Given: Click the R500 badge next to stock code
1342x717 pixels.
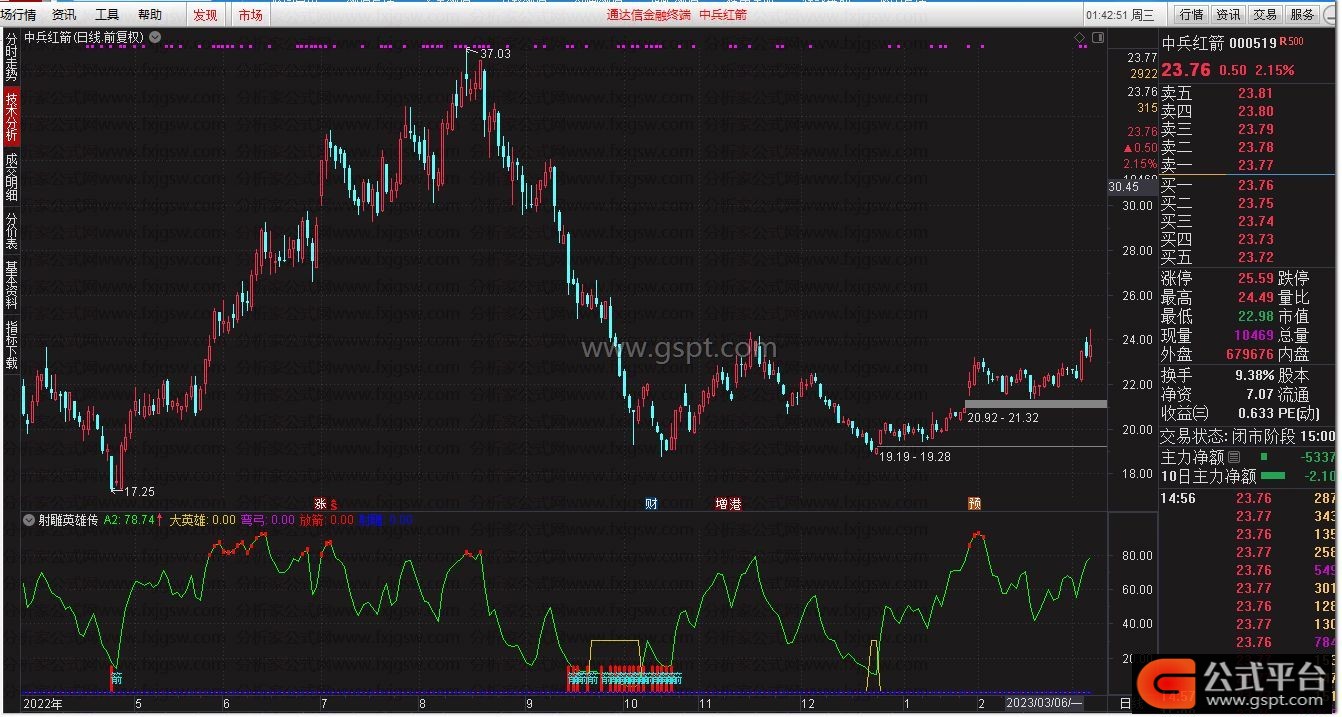Looking at the screenshot, I should pyautogui.click(x=1292, y=42).
